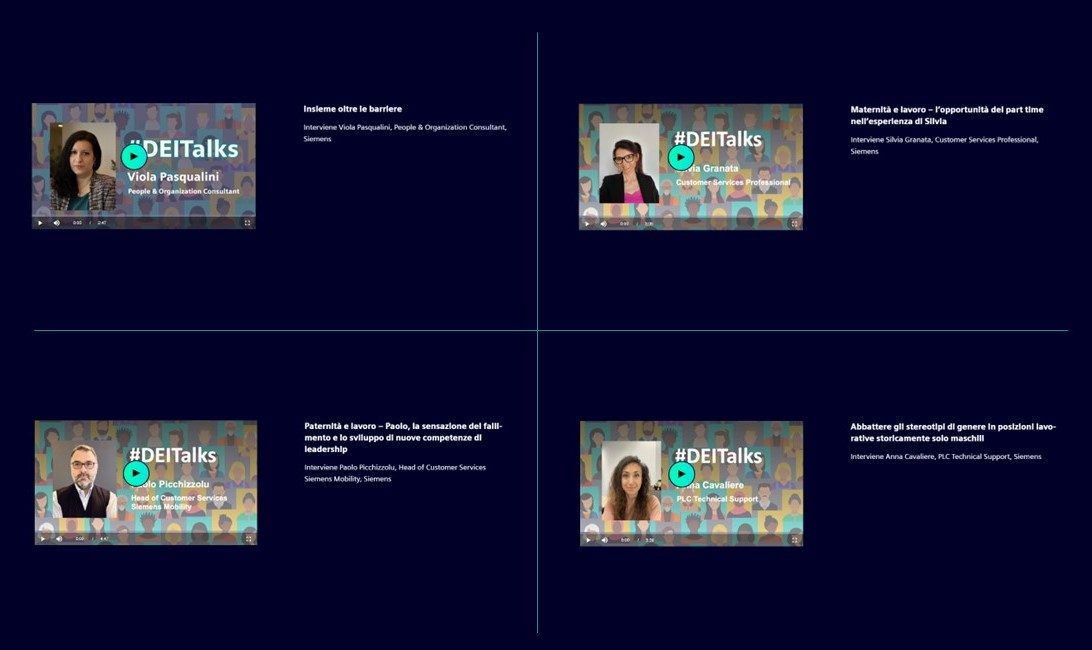Image resolution: width=1092 pixels, height=650 pixels.
Task: Mute the Silvia Granata video sound
Action: click(x=603, y=224)
